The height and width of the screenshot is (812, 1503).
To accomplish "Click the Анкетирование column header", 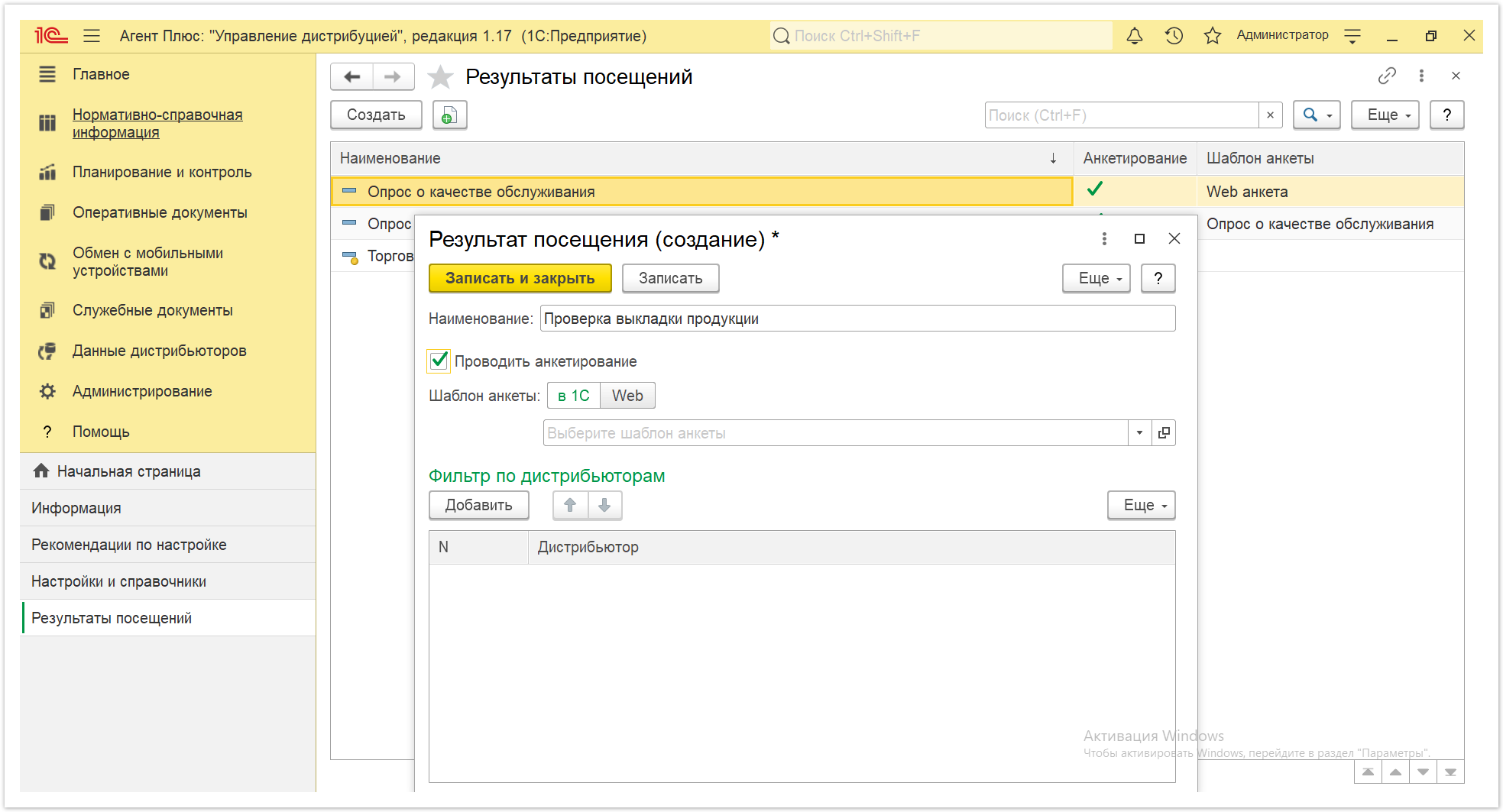I will tap(1135, 158).
